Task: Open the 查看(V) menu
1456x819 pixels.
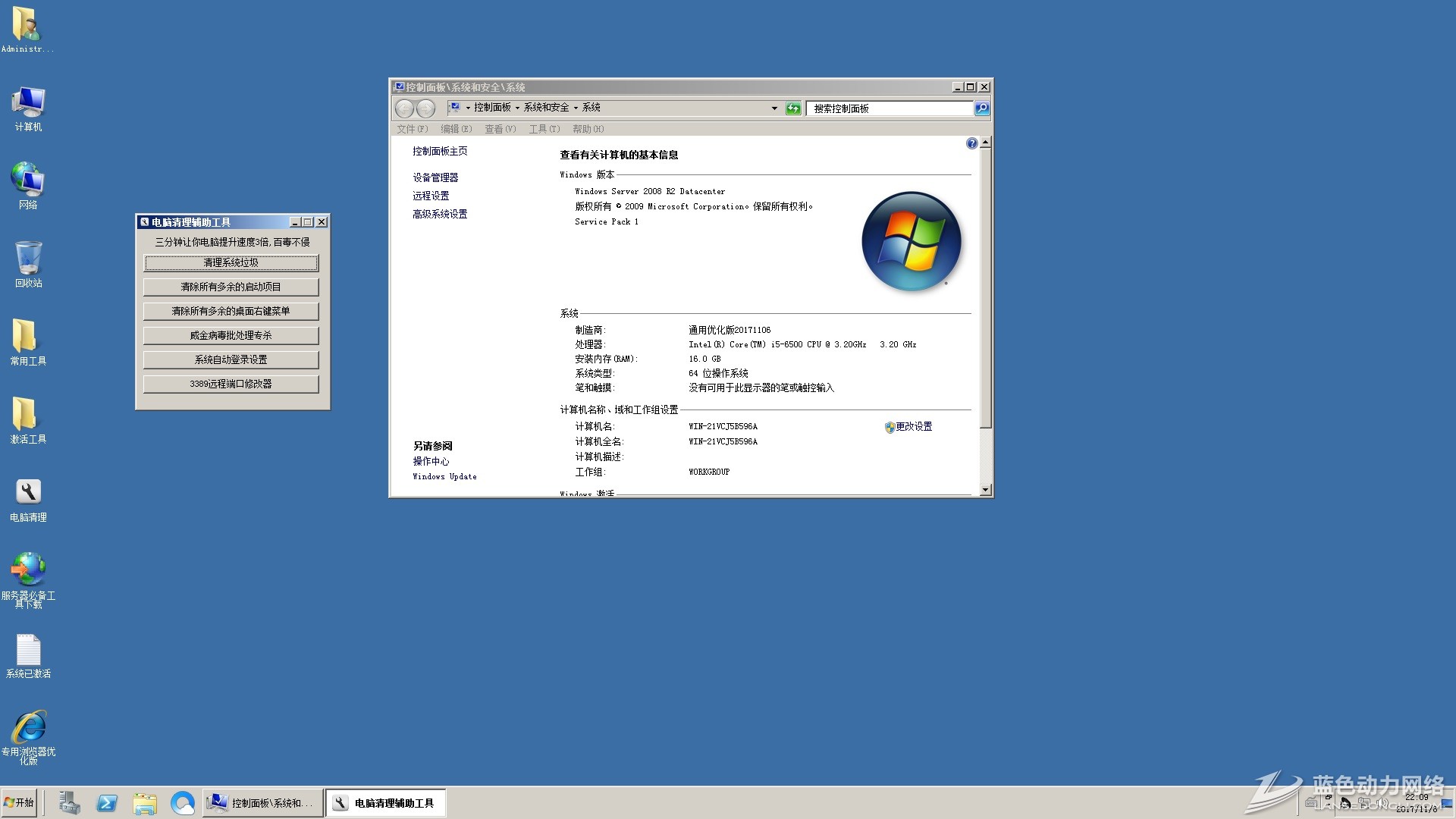Action: (x=500, y=129)
